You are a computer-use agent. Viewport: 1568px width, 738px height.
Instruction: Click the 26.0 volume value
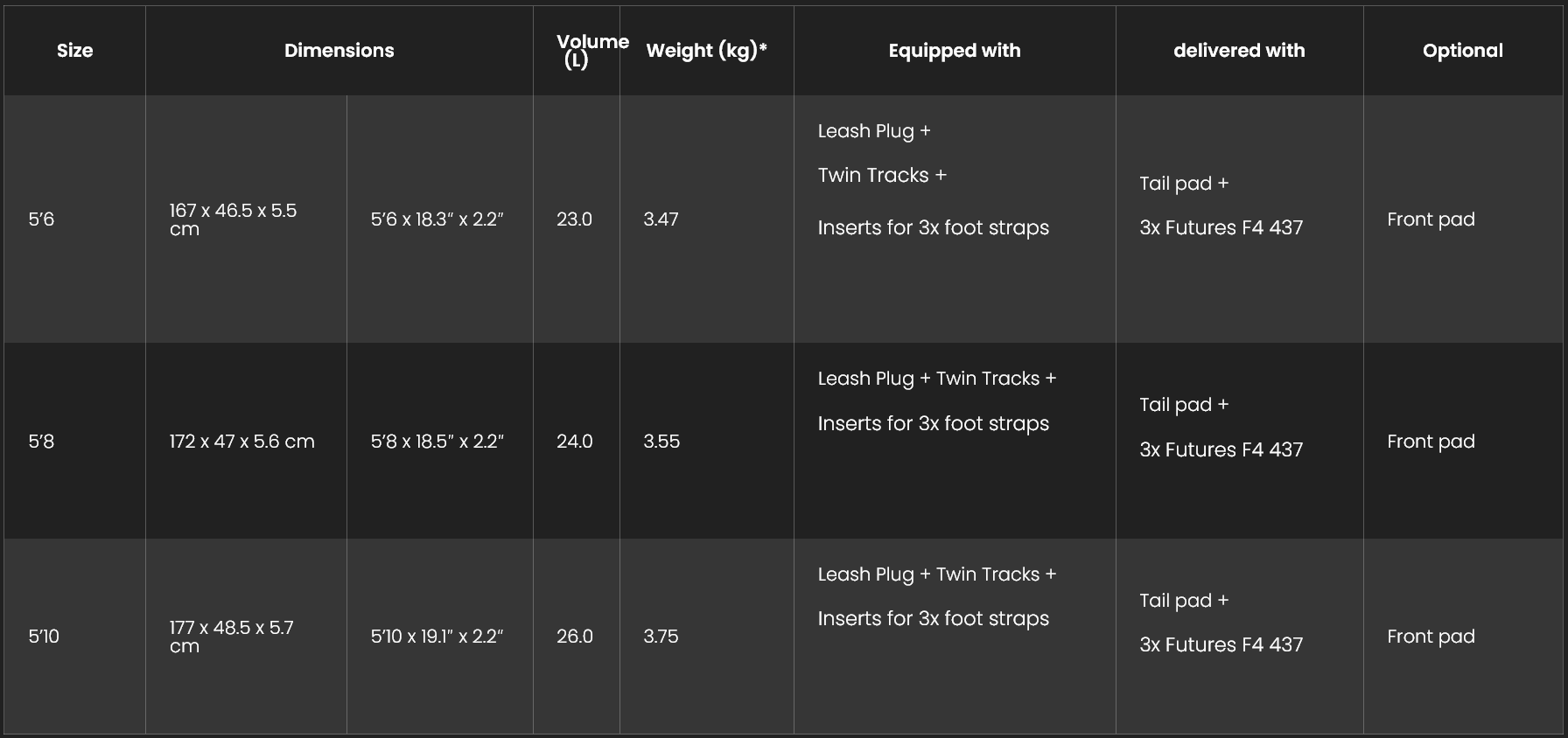(x=575, y=637)
